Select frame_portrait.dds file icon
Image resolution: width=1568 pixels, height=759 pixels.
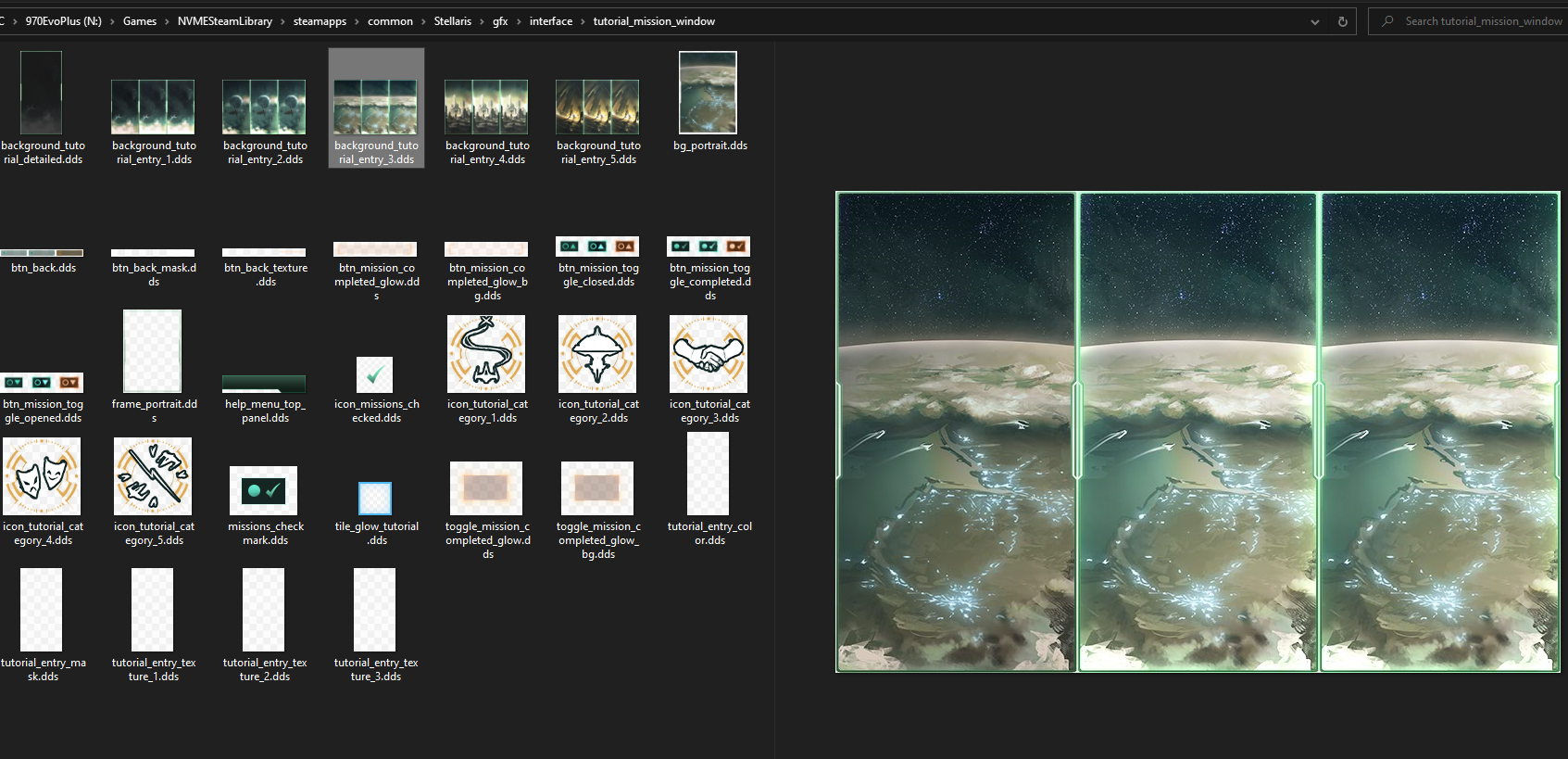click(x=152, y=351)
